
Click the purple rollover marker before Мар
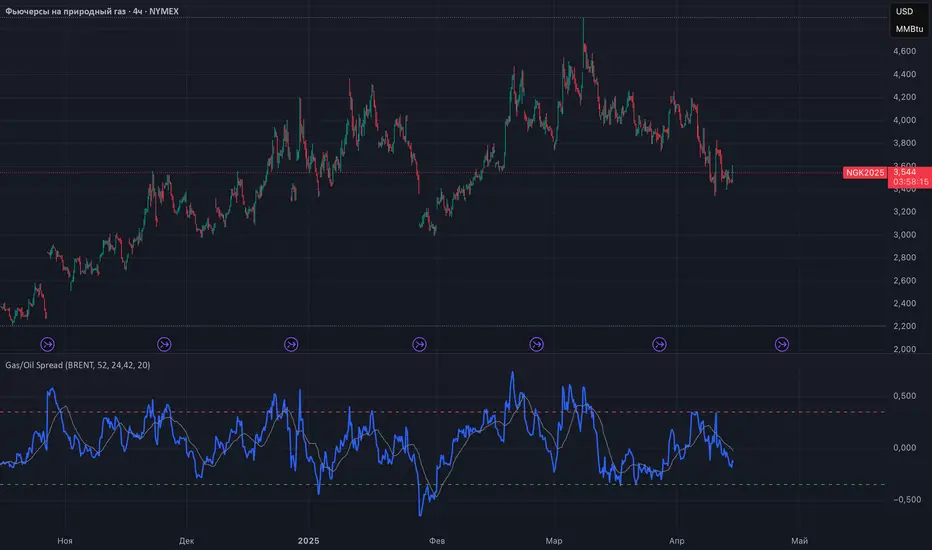[536, 344]
